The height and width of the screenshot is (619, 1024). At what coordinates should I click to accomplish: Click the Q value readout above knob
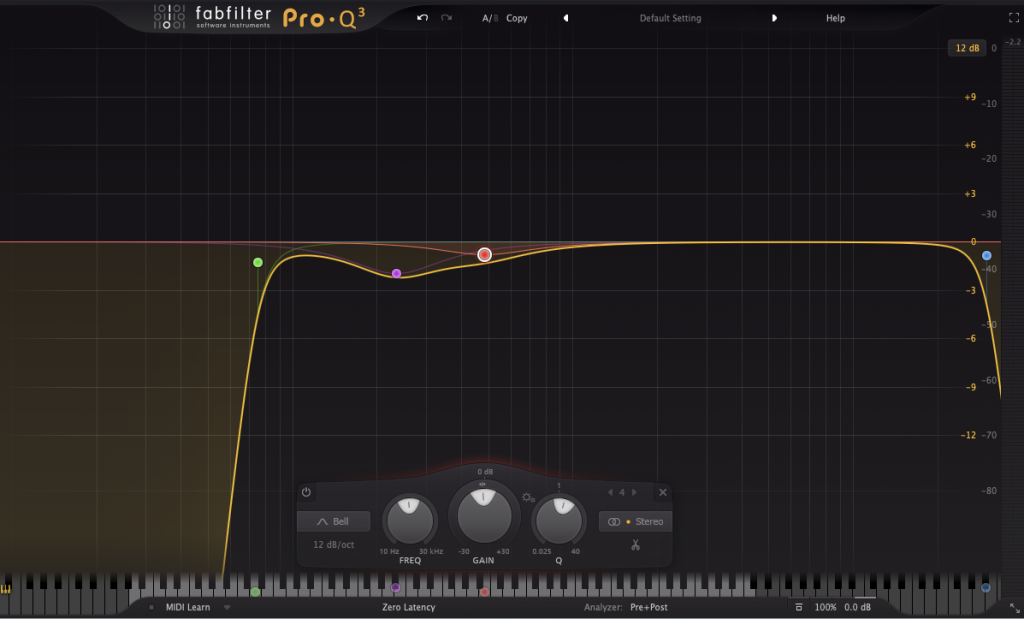coord(559,486)
